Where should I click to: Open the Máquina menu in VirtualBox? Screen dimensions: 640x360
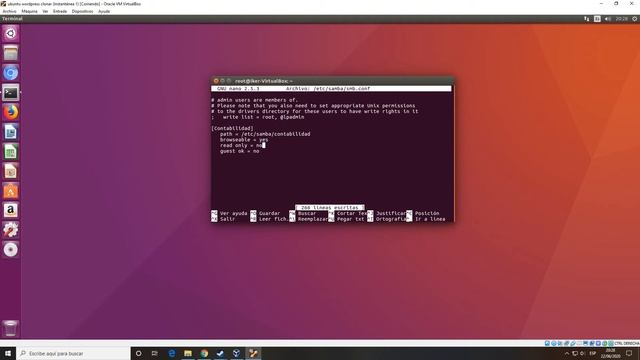(x=29, y=11)
